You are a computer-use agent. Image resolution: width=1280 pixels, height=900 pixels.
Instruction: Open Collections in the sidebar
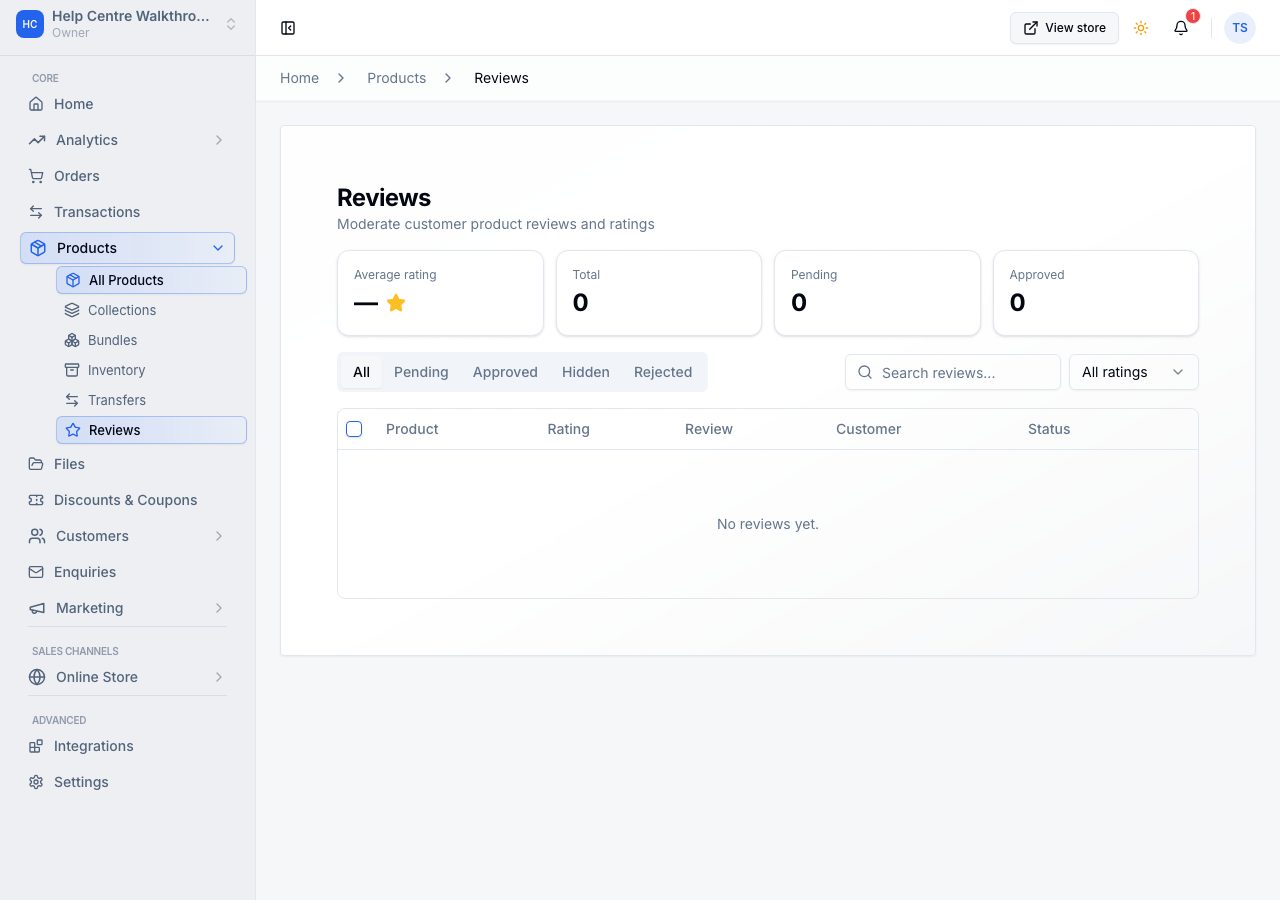coord(151,310)
